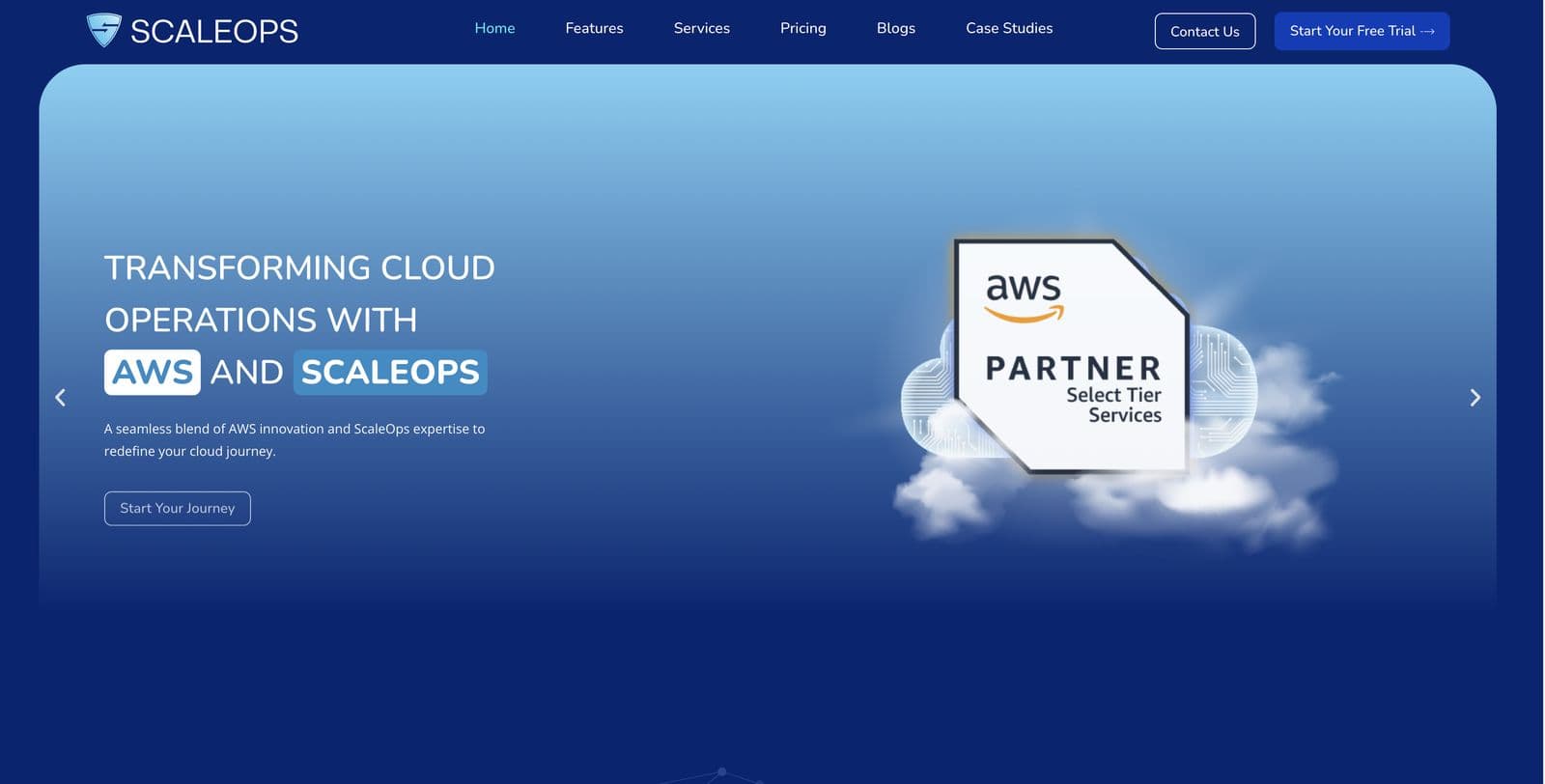
Task: Click the Contact Us button
Action: coord(1205,31)
